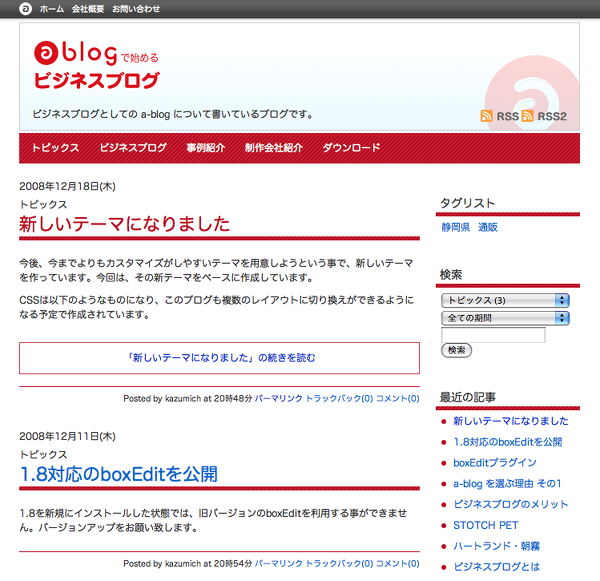Open the 静岡県 tag link

click(x=456, y=227)
